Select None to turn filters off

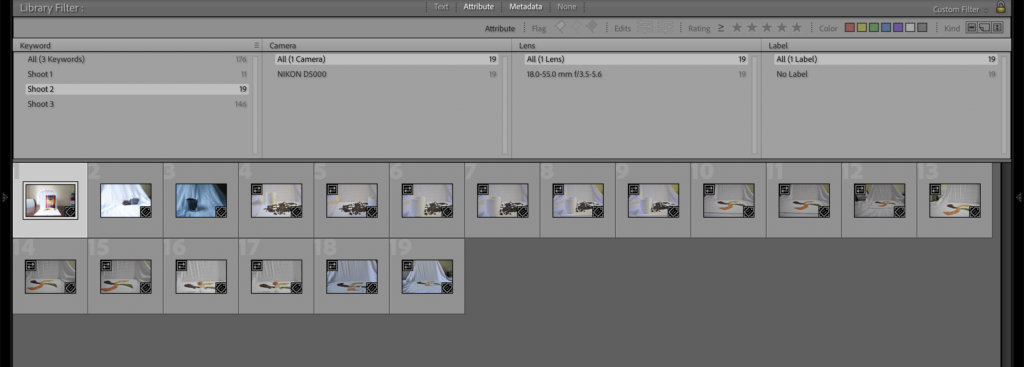click(567, 7)
